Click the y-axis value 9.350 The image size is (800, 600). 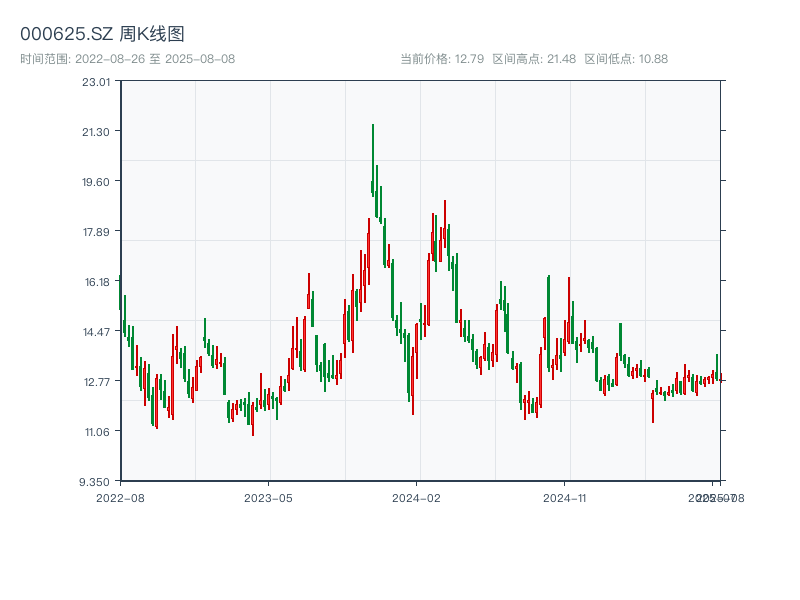[x=94, y=482]
